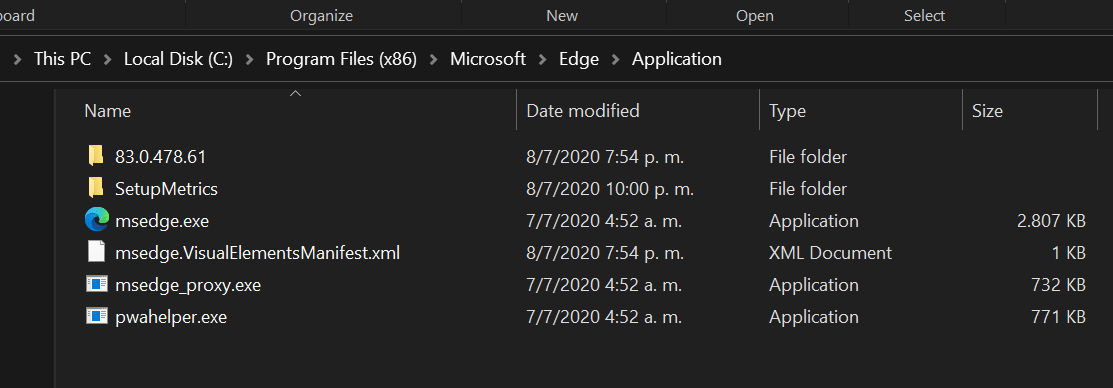The width and height of the screenshot is (1113, 388).
Task: Expand the chevron after Program Files (x86)
Action: [434, 60]
